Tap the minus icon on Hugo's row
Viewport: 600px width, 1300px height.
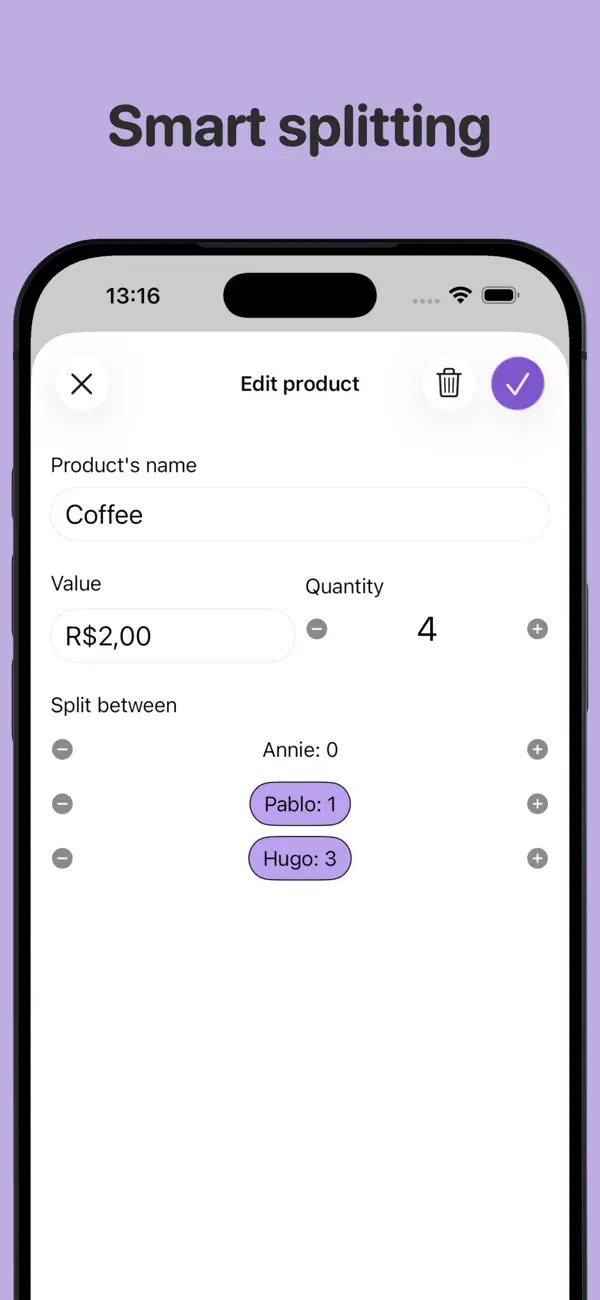(62, 858)
